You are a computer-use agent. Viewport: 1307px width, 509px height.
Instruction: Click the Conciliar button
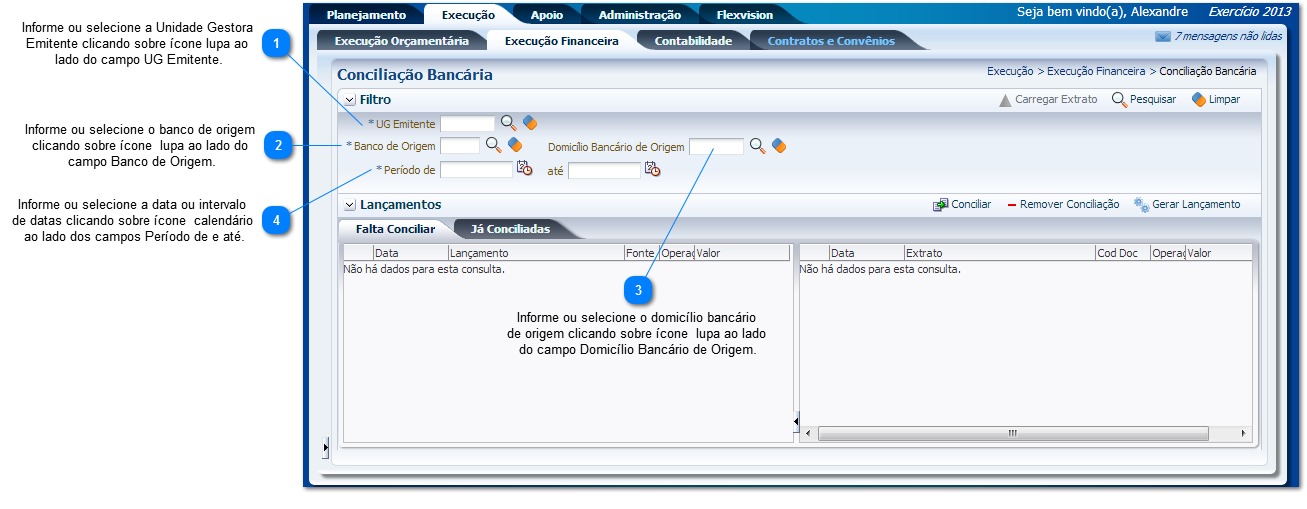pos(962,204)
